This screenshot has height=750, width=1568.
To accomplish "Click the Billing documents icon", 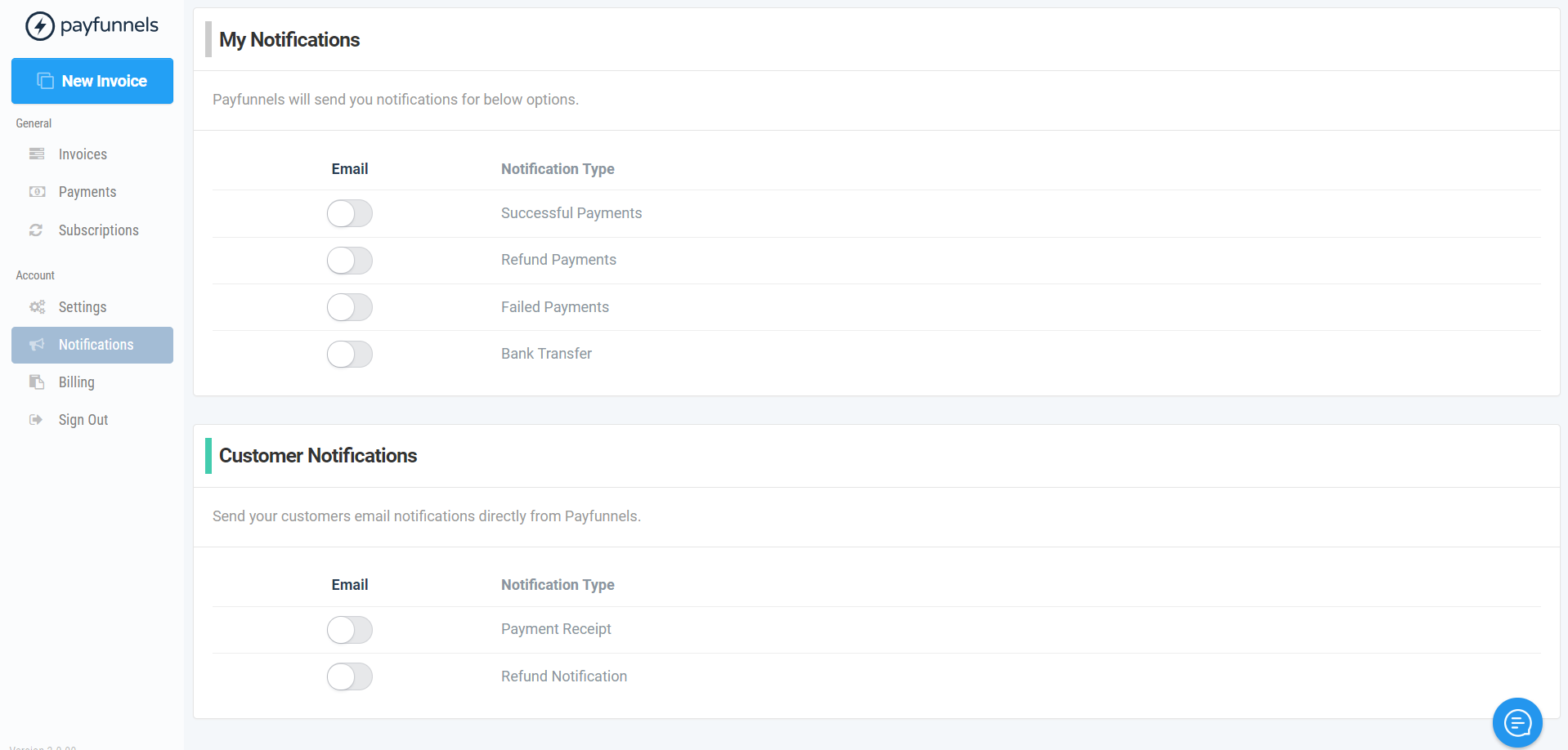I will pos(37,382).
